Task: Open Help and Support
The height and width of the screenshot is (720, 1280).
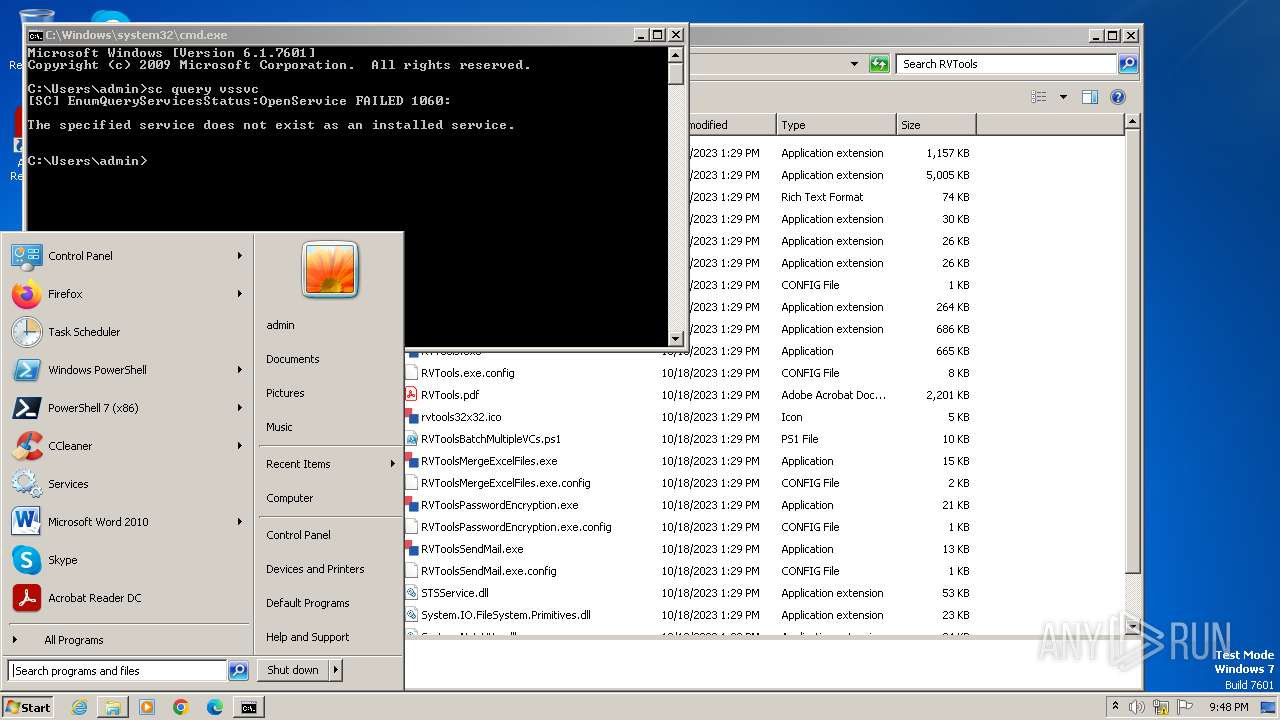Action: point(308,637)
